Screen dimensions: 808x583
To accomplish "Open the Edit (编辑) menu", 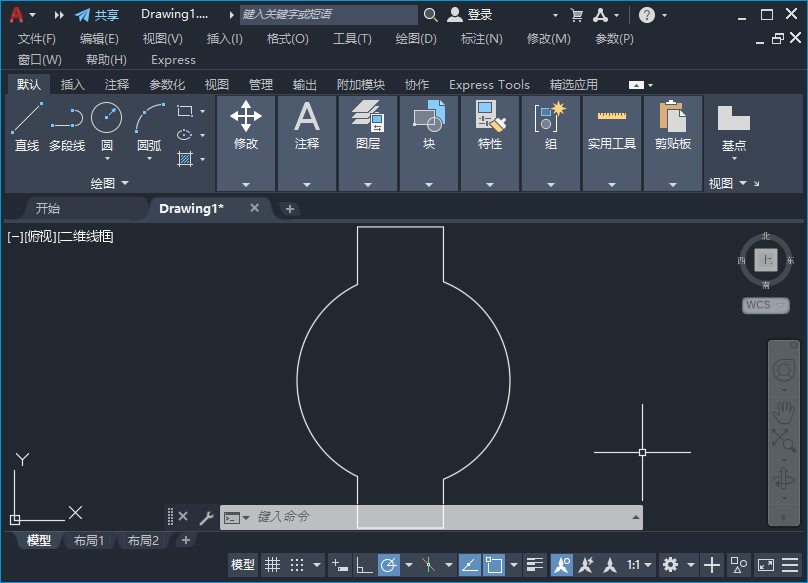I will tap(99, 39).
